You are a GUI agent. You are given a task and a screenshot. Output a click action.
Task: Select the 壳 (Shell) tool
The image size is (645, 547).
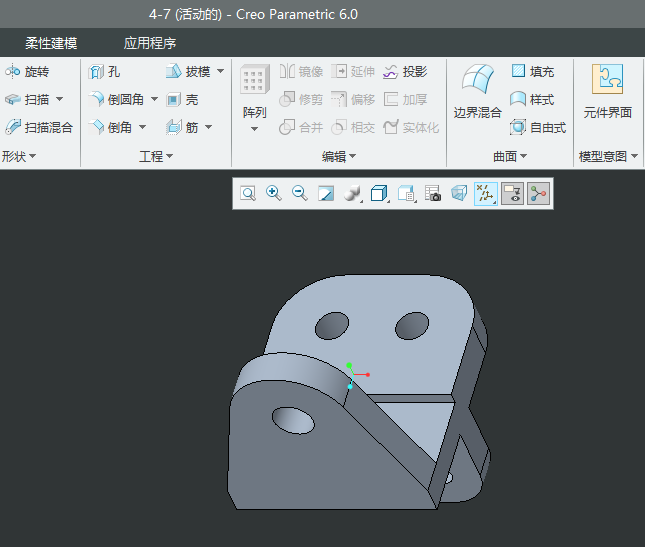182,99
